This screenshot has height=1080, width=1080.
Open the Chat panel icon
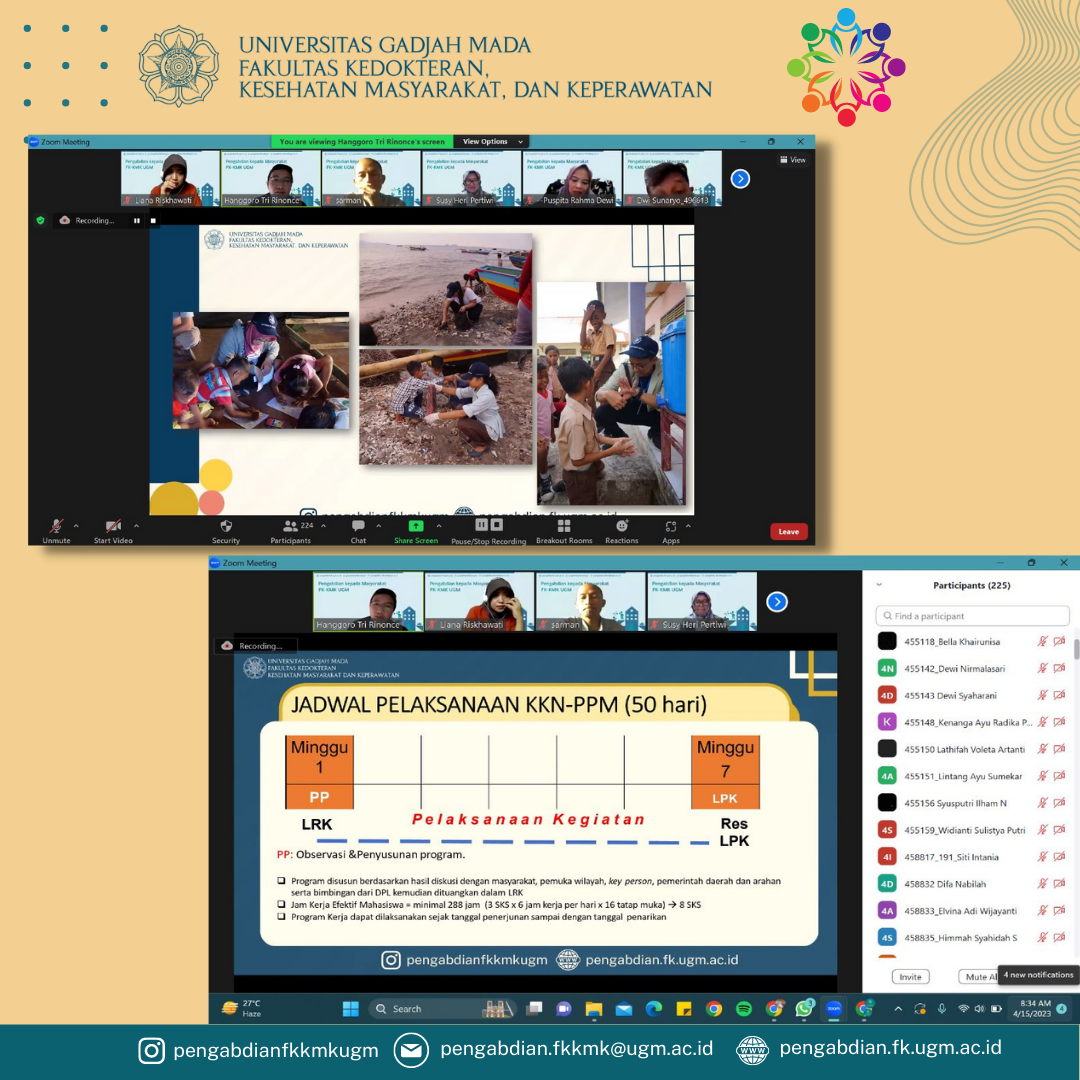[358, 526]
